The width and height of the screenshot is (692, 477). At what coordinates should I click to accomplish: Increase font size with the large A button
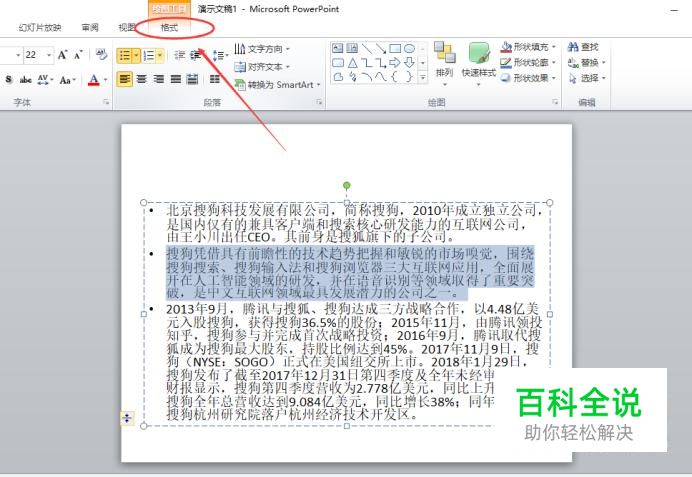click(62, 55)
